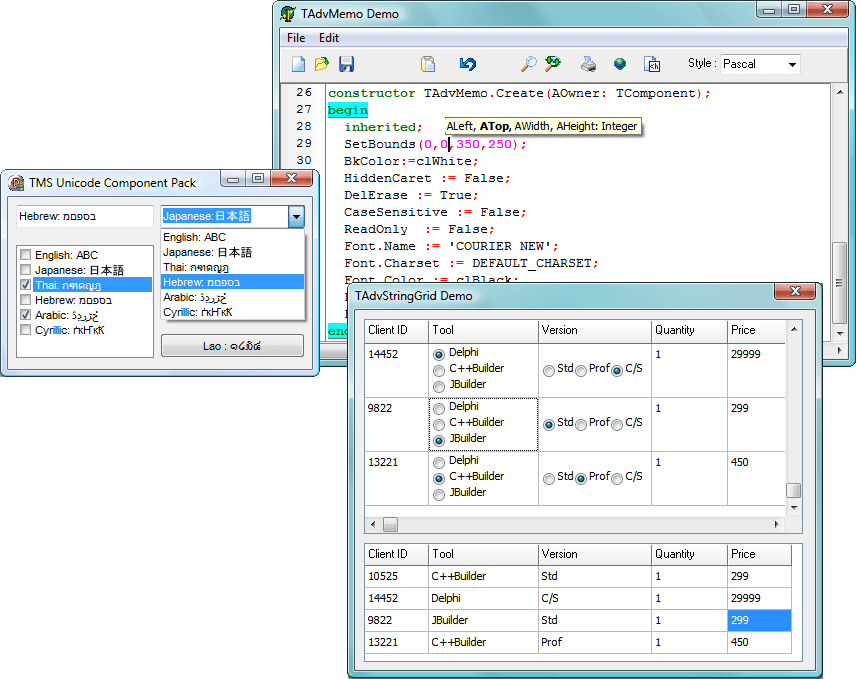This screenshot has height=679, width=856.
Task: Select Delphi radio in row 9822
Action: [x=439, y=409]
